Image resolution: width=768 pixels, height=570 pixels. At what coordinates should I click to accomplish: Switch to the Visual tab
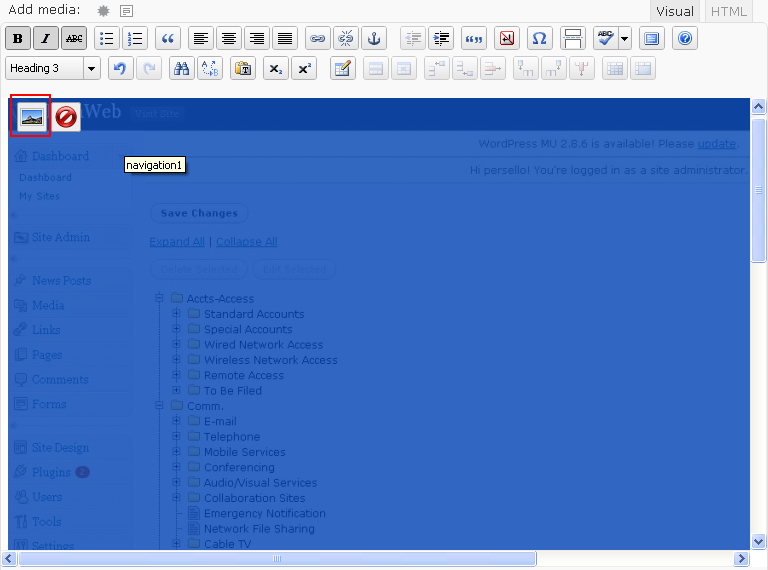point(674,11)
